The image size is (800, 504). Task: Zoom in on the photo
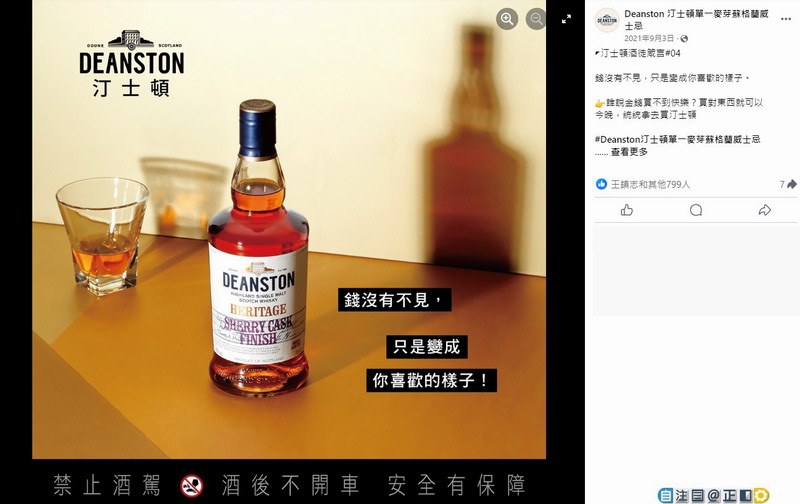coord(507,19)
